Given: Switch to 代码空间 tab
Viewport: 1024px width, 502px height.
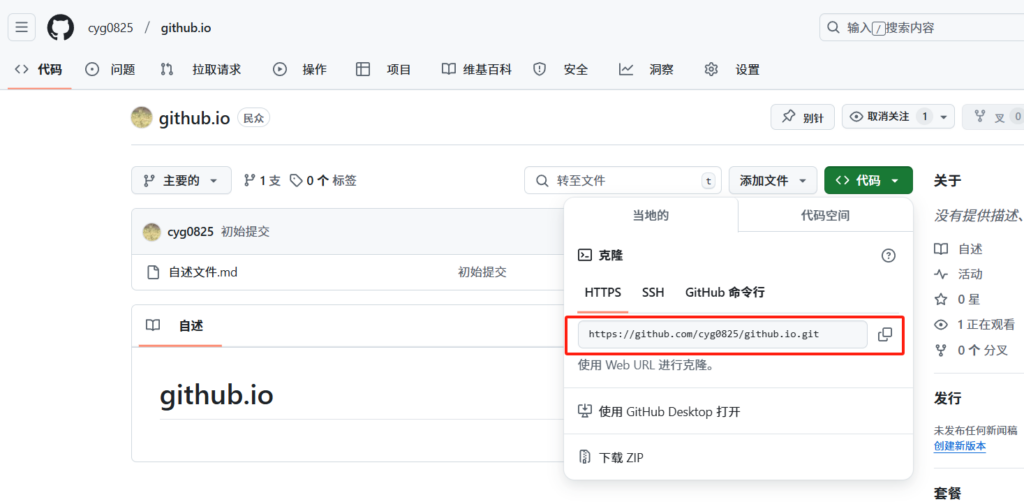Looking at the screenshot, I should (825, 215).
